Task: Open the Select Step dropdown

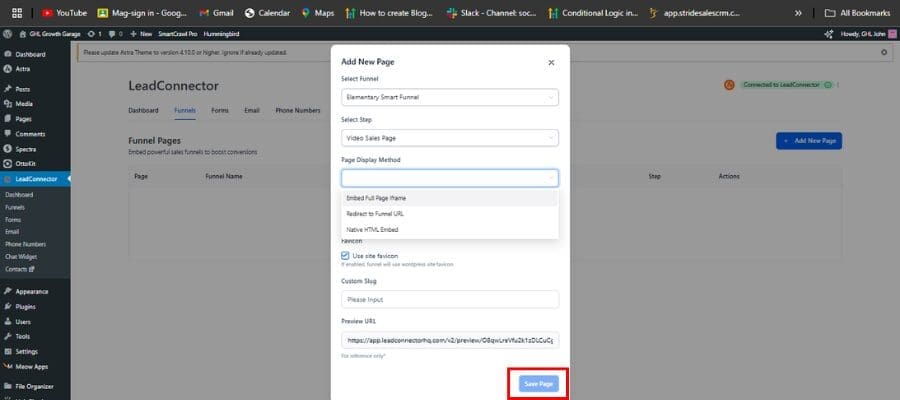Action: coord(449,138)
